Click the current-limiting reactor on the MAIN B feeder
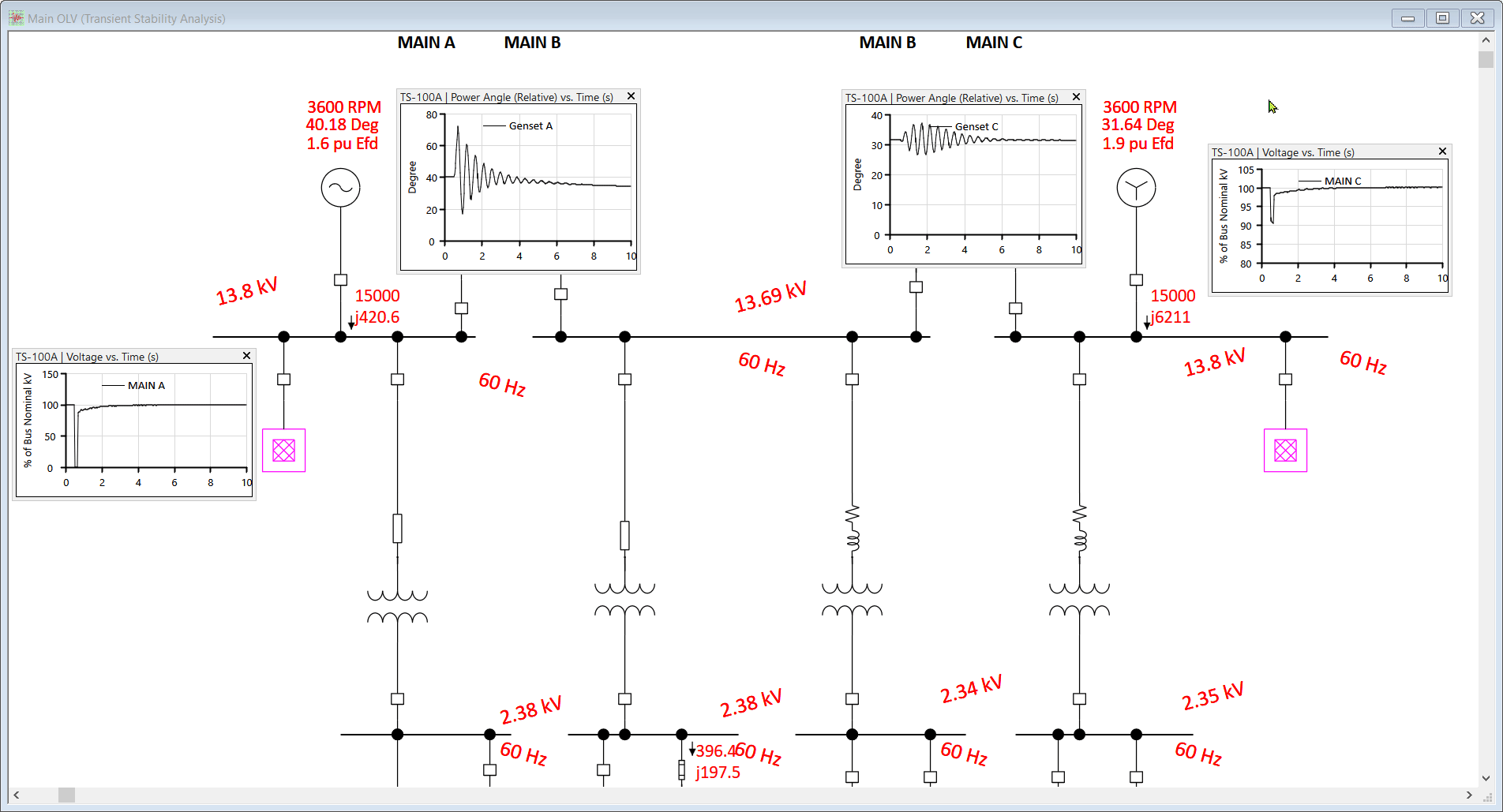 click(x=853, y=527)
